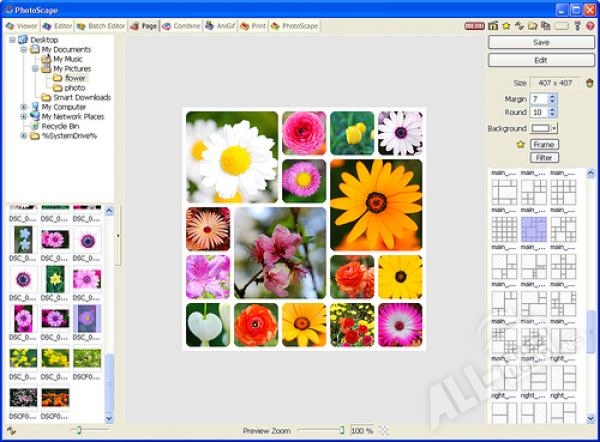Select the photo folder in the tree
Viewport: 600px width, 442px height.
pos(75,88)
